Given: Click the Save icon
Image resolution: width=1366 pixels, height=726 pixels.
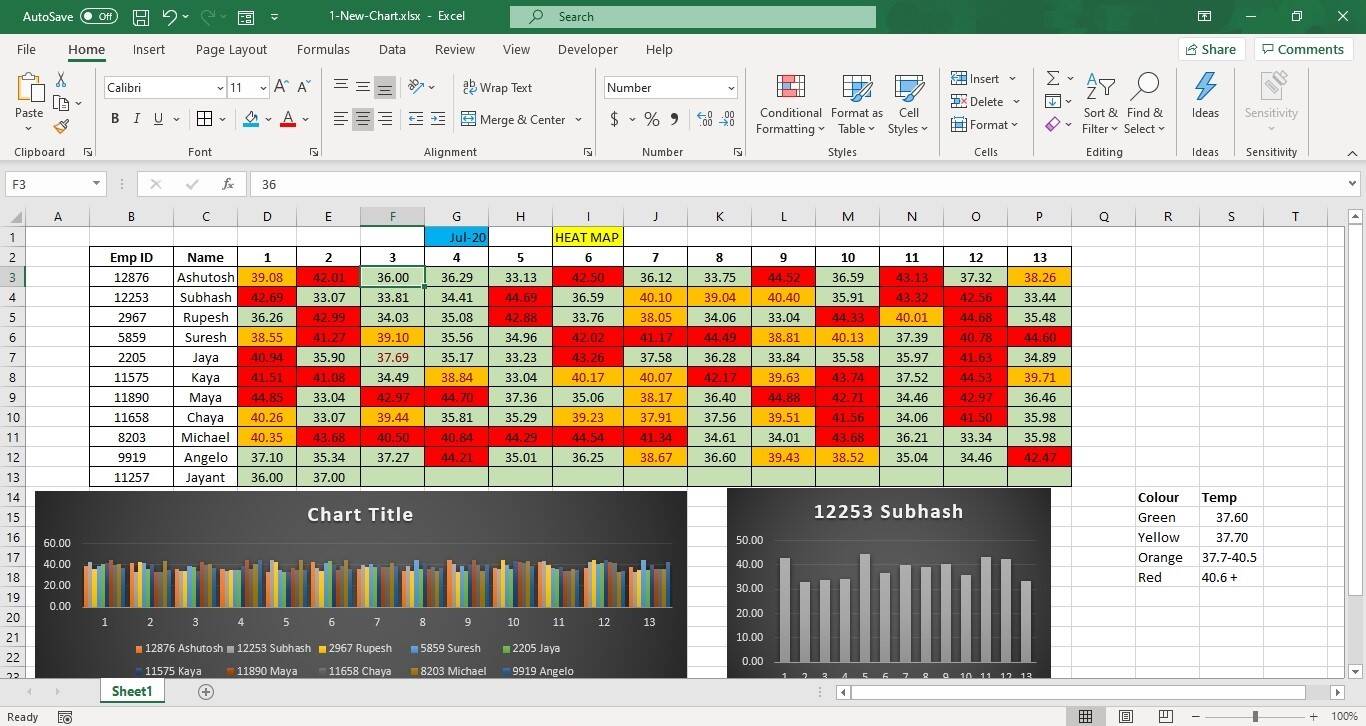Looking at the screenshot, I should click(x=139, y=16).
